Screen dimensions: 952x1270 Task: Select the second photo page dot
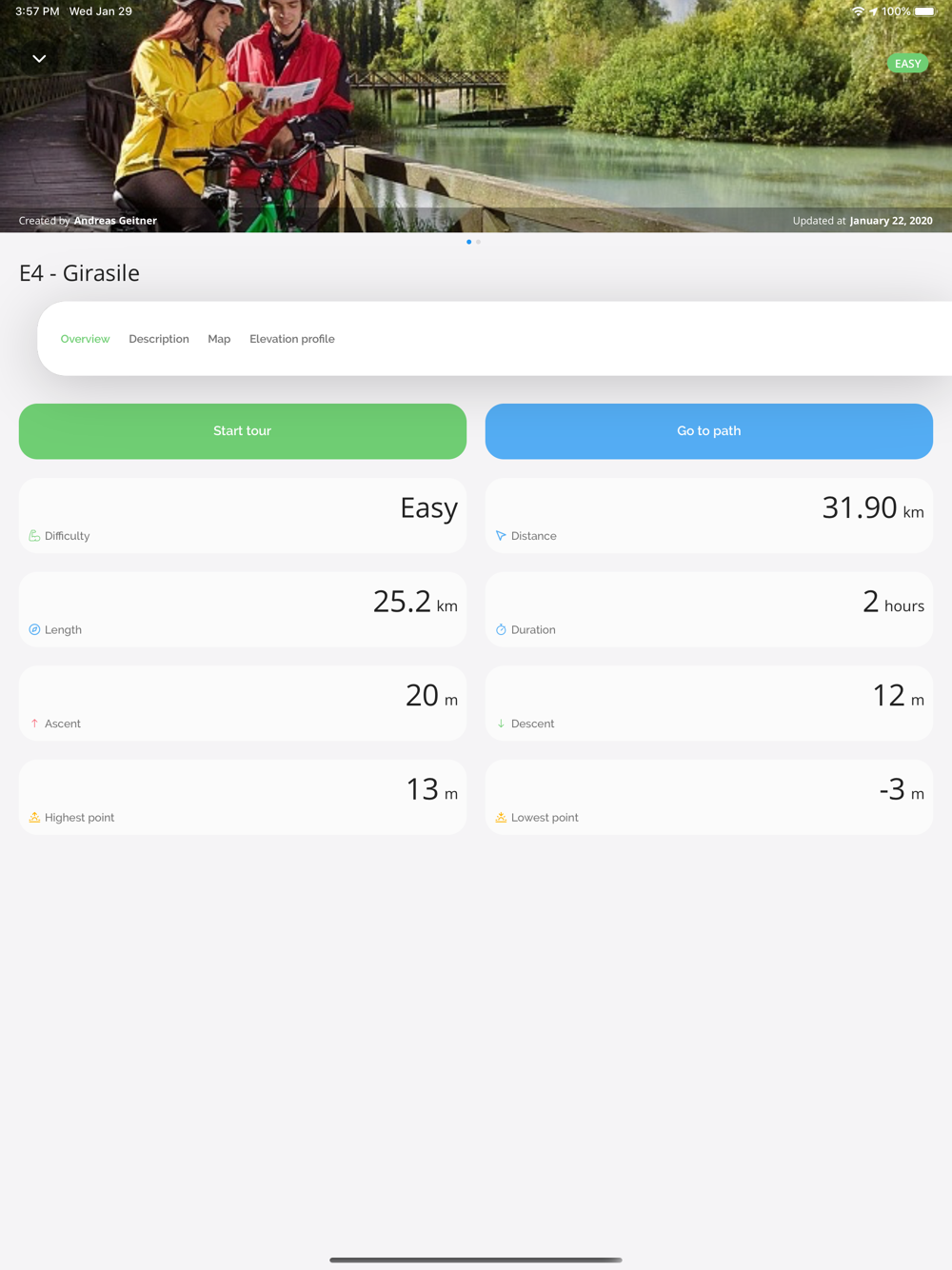[478, 242]
